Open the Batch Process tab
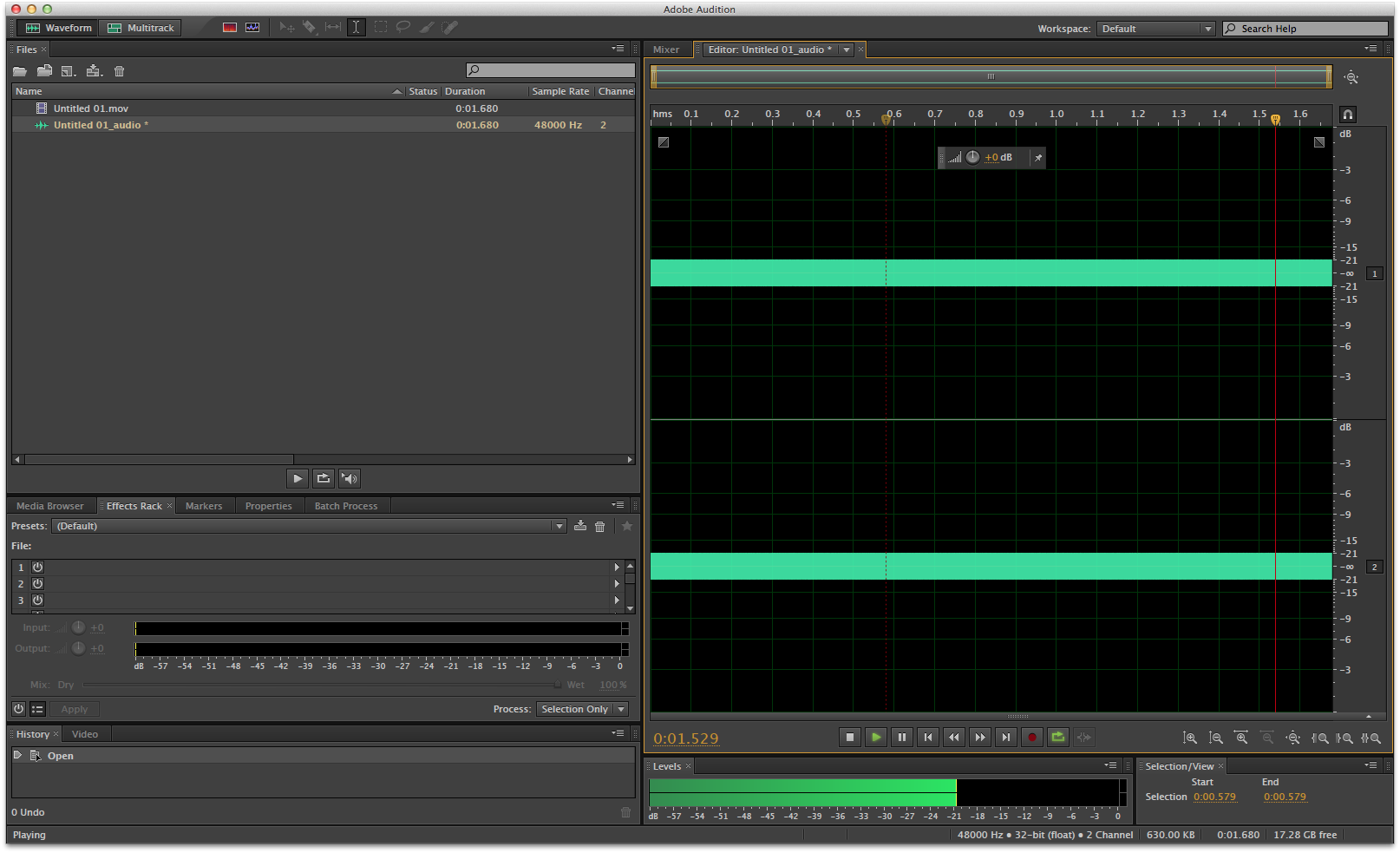The image size is (1400, 853). [346, 506]
